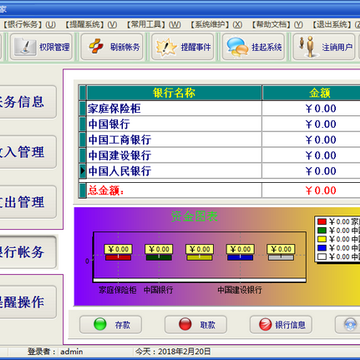The height and width of the screenshot is (360, 360).
Task: Click the green legend color swatch
Action: click(x=322, y=230)
